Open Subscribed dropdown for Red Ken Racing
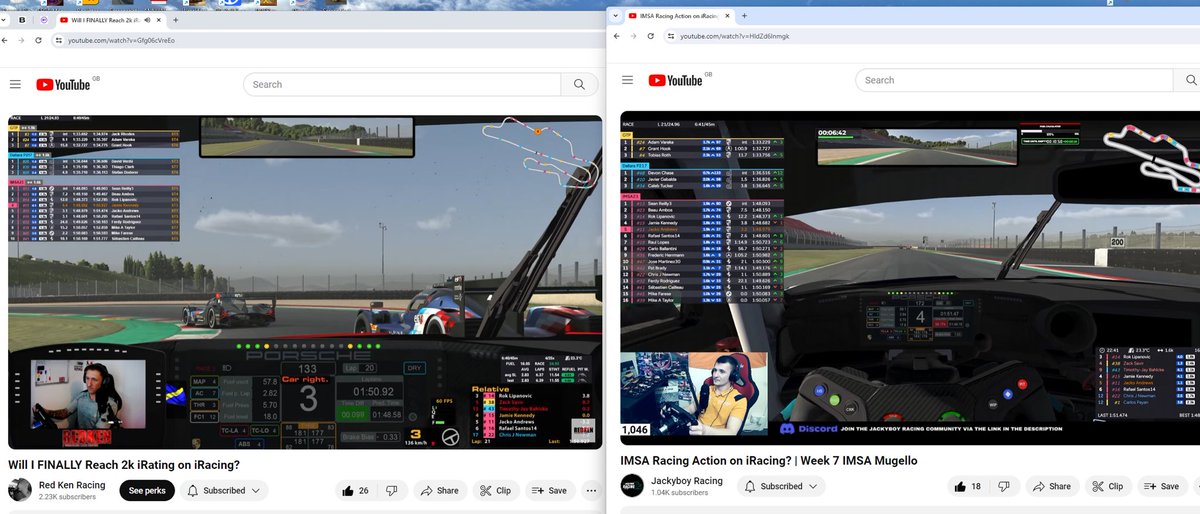Image resolution: width=1200 pixels, height=514 pixels. 224,490
